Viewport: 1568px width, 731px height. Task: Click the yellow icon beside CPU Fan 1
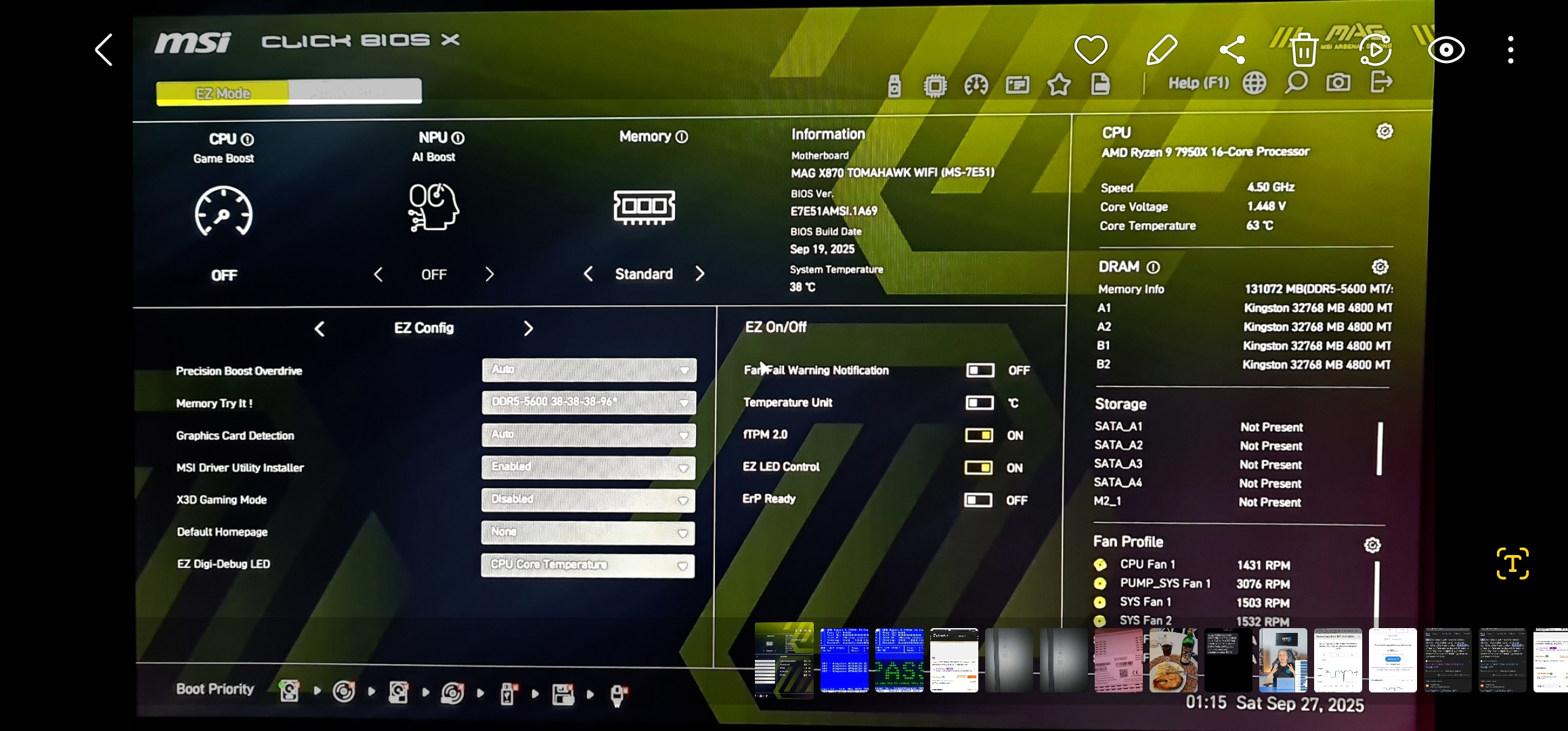click(1100, 564)
